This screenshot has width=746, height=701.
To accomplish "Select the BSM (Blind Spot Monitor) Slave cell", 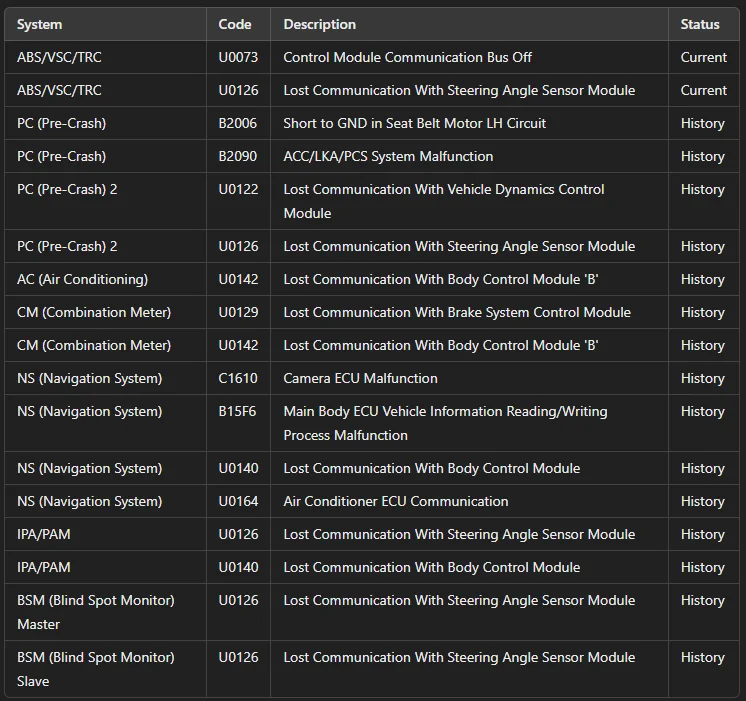I will click(95, 669).
